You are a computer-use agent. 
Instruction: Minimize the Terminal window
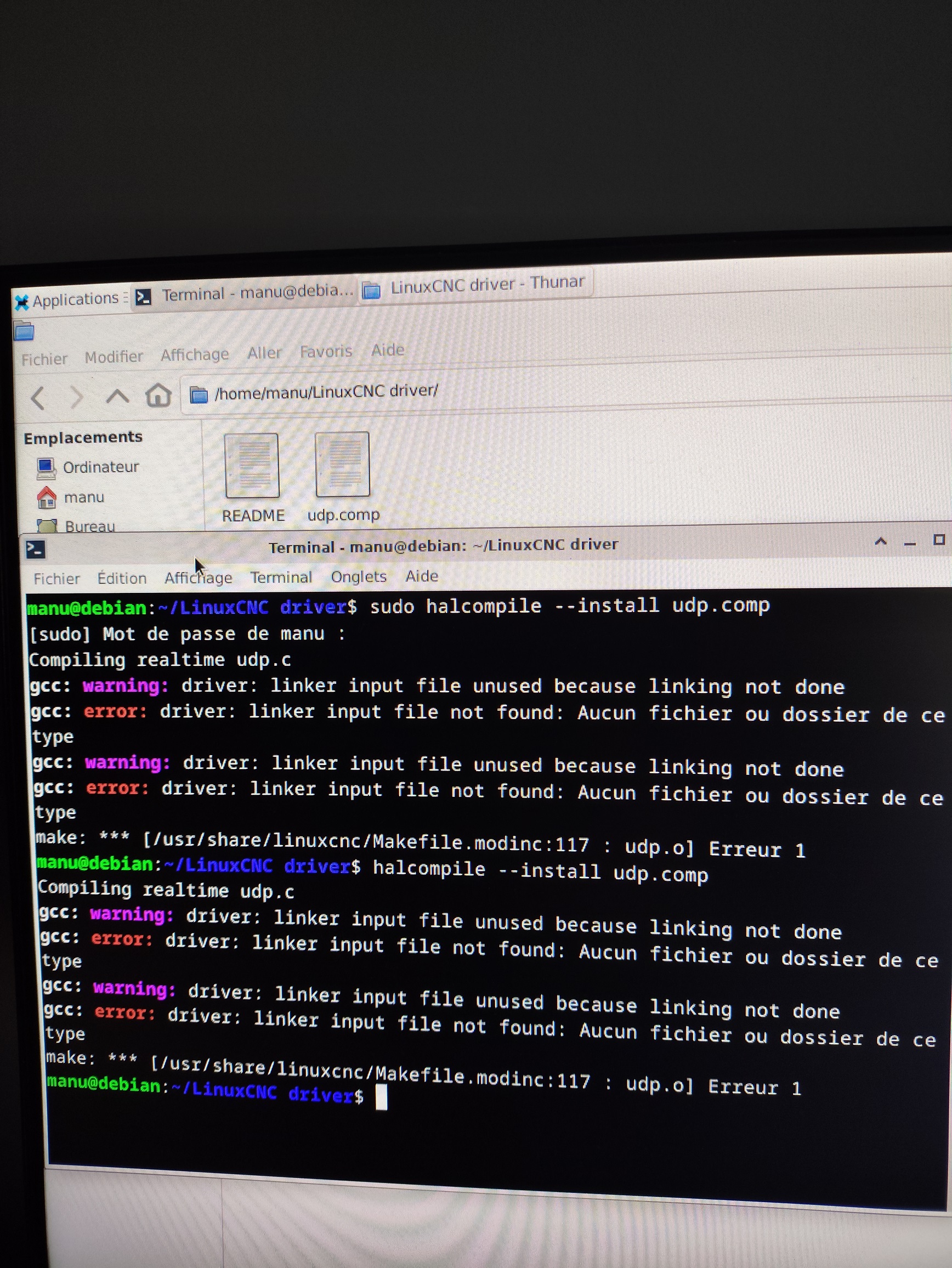(910, 543)
